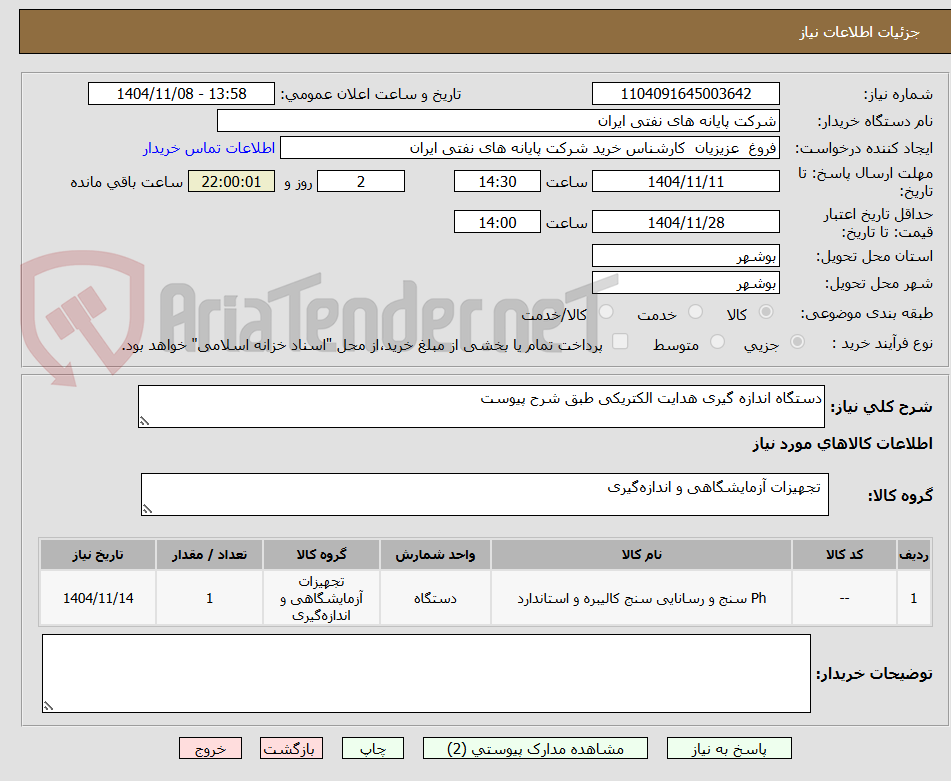
Task: Click the جزئیات اطلاعات نیاز page header
Action: pyautogui.click(x=859, y=32)
